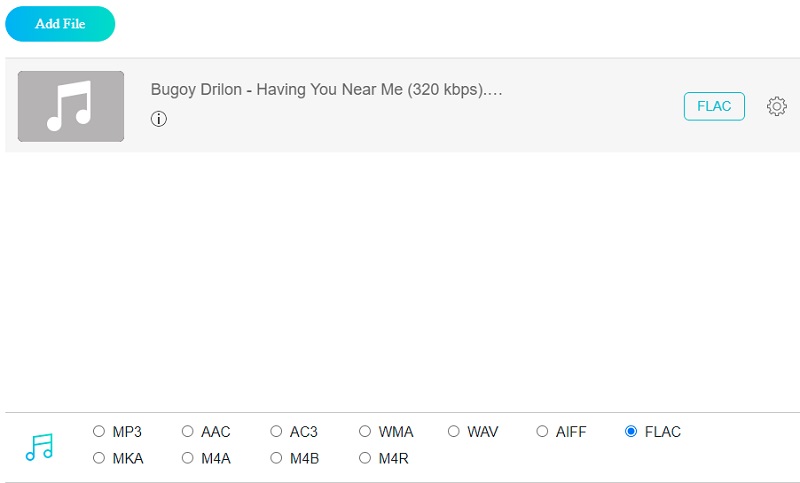Choose the AC3 format option
The height and width of the screenshot is (483, 800).
[x=276, y=432]
